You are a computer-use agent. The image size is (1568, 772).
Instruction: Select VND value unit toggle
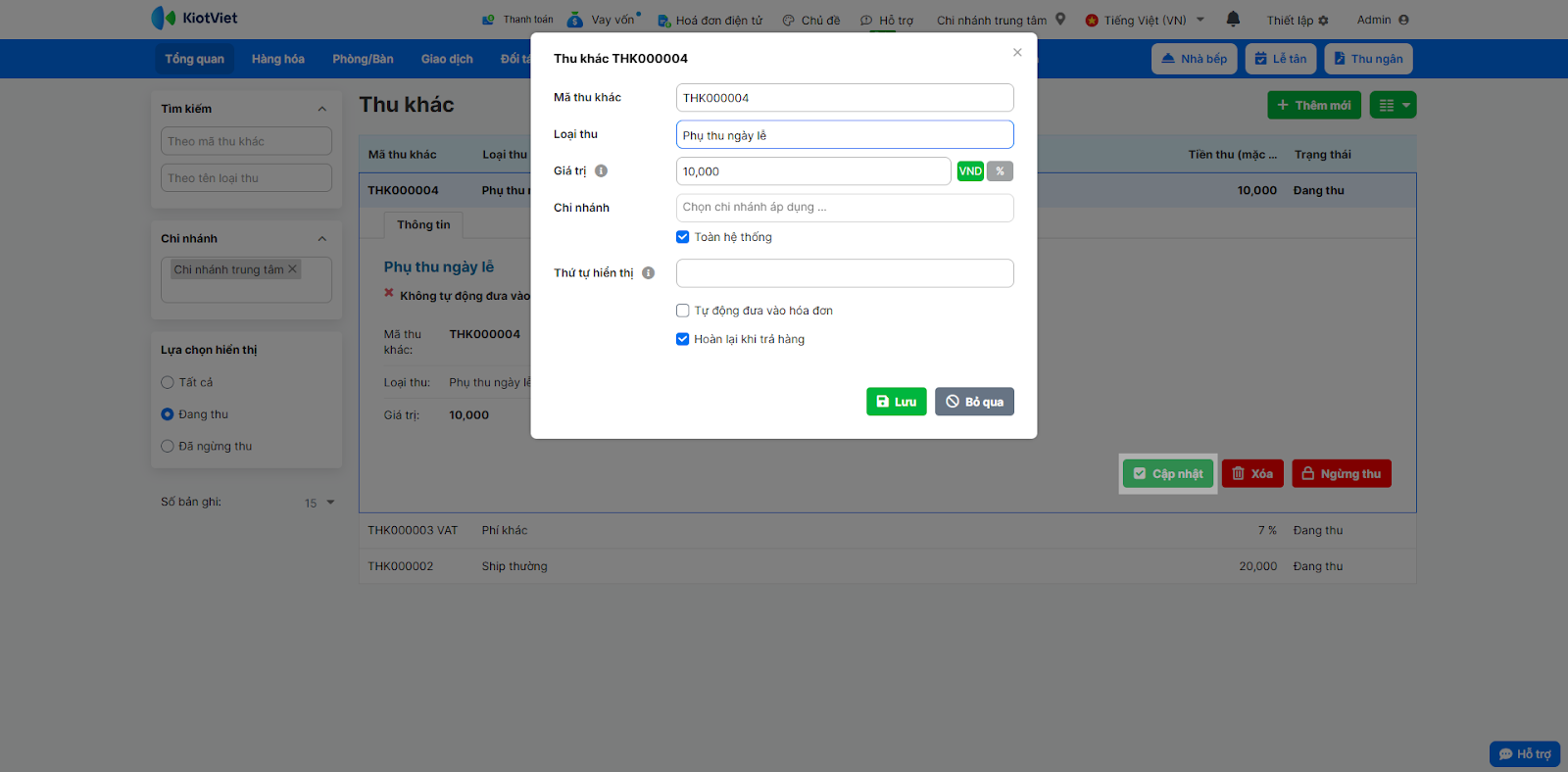click(x=970, y=171)
